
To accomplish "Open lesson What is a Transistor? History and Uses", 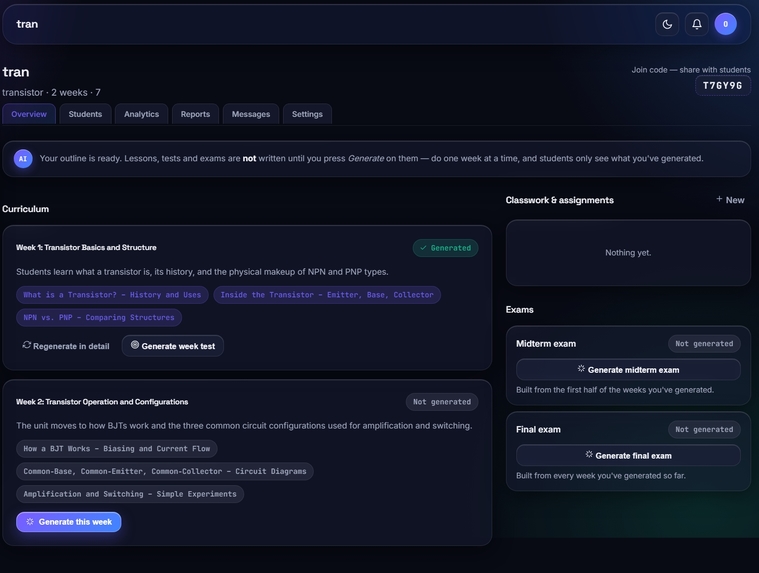I will coord(112,295).
